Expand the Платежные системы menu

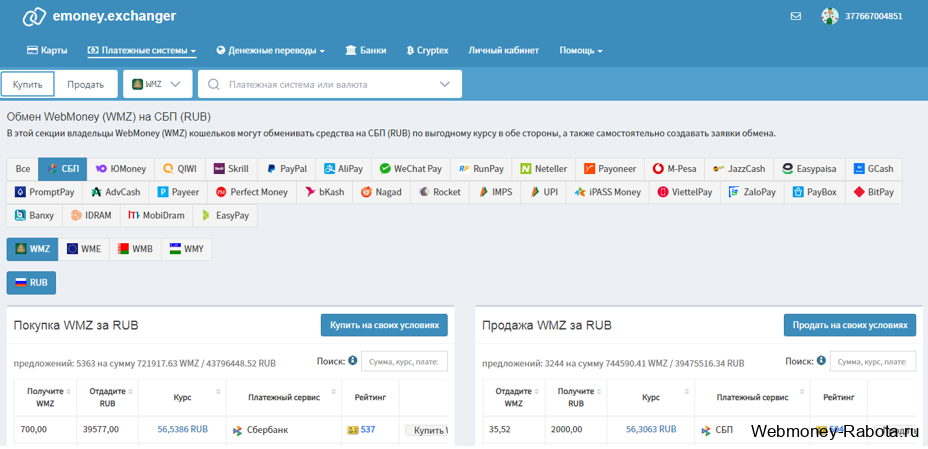tap(142, 50)
